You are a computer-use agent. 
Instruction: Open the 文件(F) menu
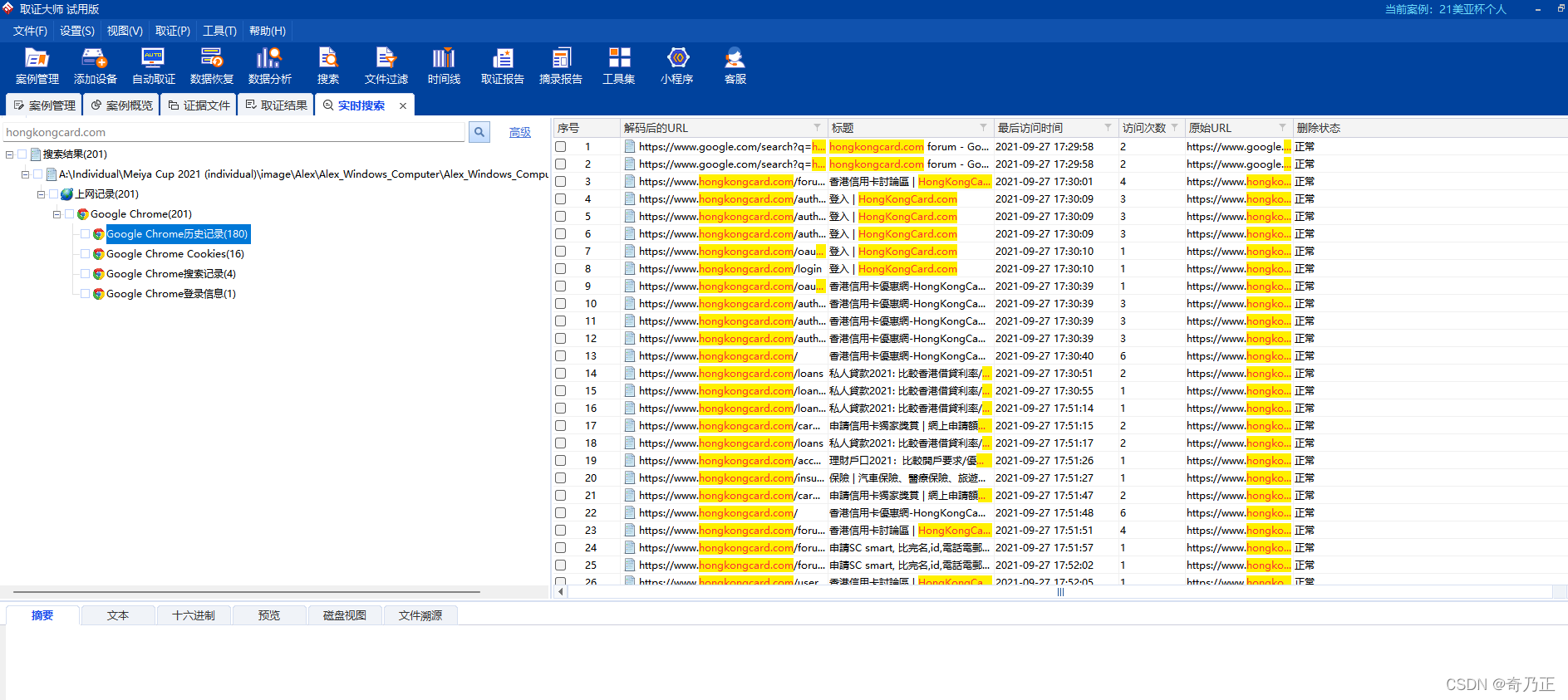(x=30, y=31)
